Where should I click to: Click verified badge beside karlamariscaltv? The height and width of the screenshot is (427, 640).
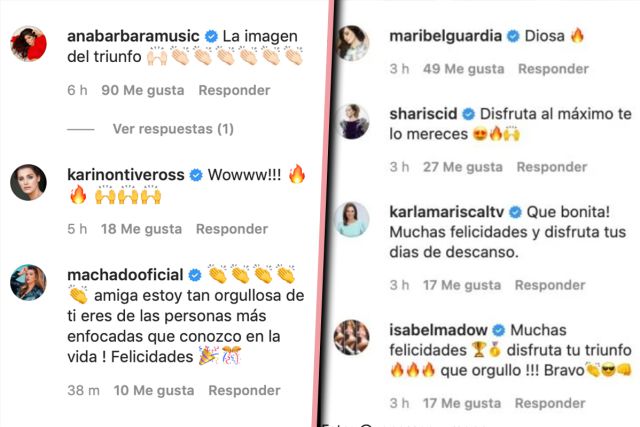pos(515,212)
